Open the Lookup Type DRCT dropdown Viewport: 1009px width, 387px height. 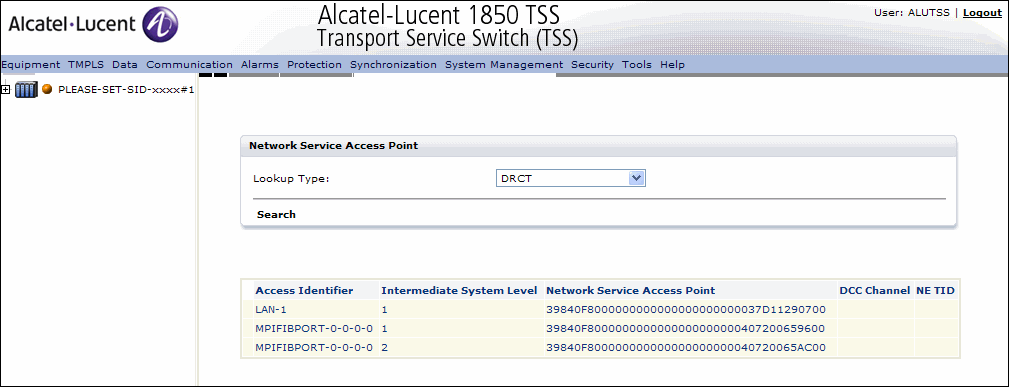(x=570, y=178)
